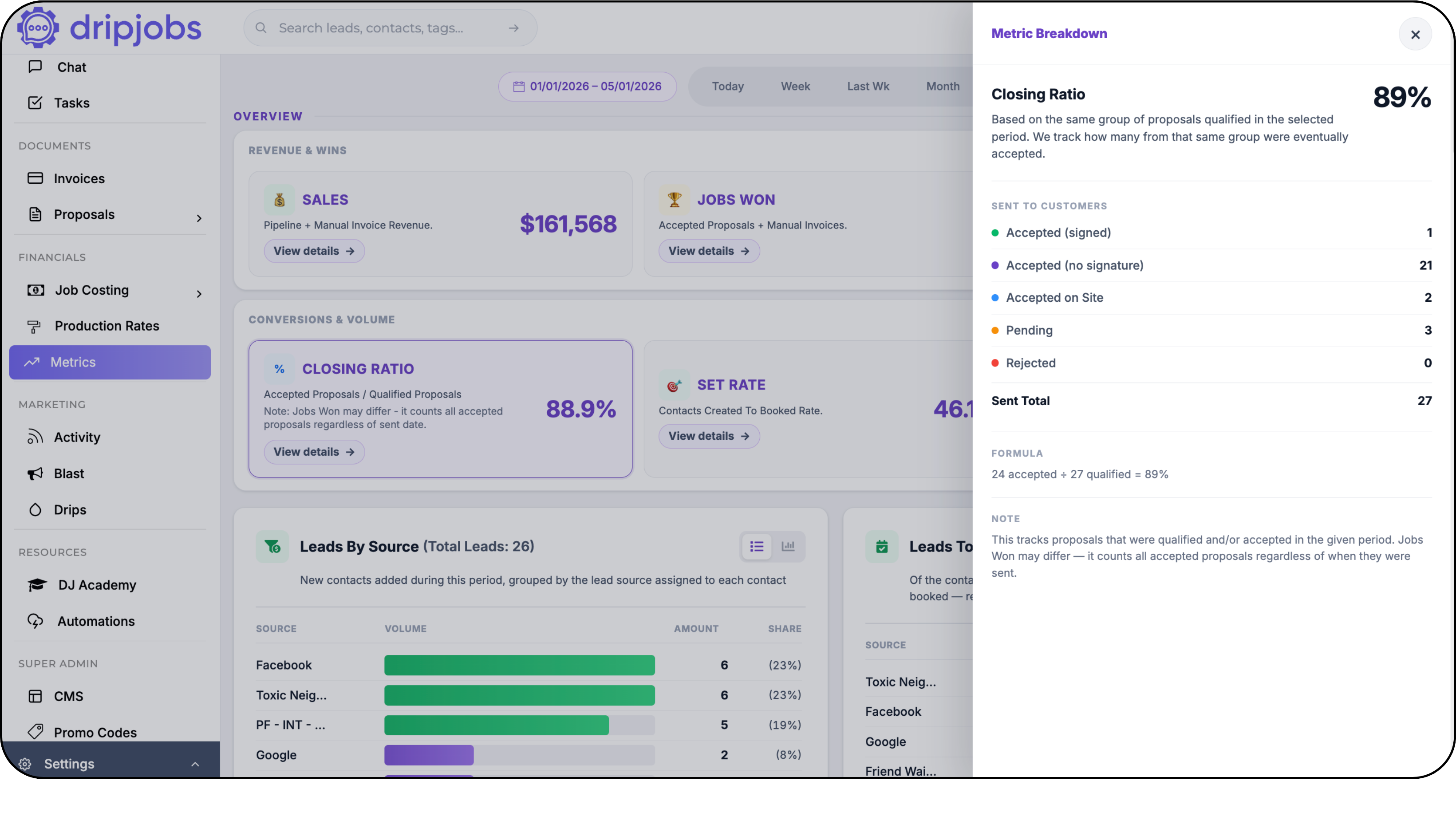The width and height of the screenshot is (1456, 832).
Task: Open DJ Academy graduation cap icon
Action: click(37, 585)
